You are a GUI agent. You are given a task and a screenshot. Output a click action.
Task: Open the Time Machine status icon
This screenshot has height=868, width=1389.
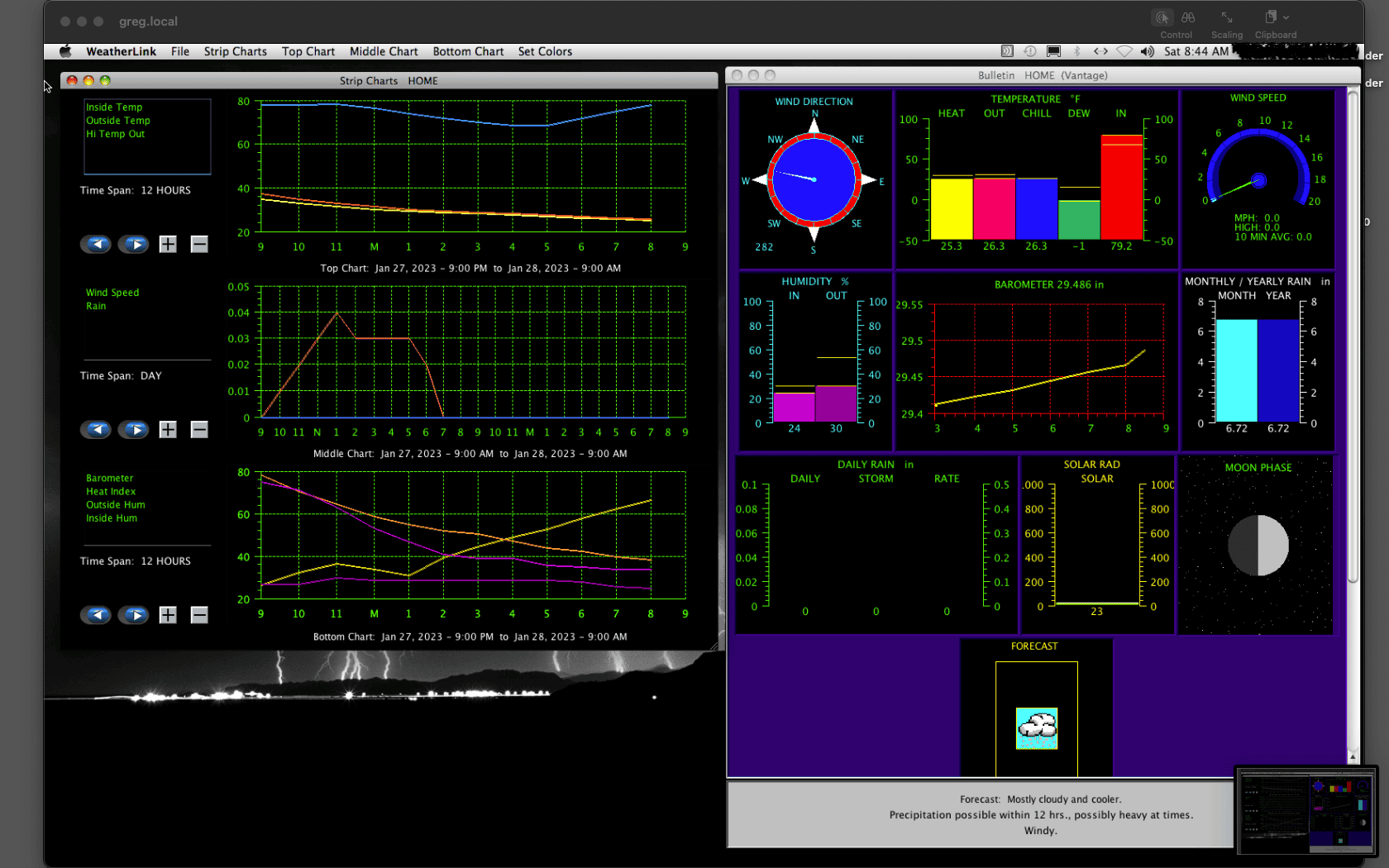[1029, 51]
